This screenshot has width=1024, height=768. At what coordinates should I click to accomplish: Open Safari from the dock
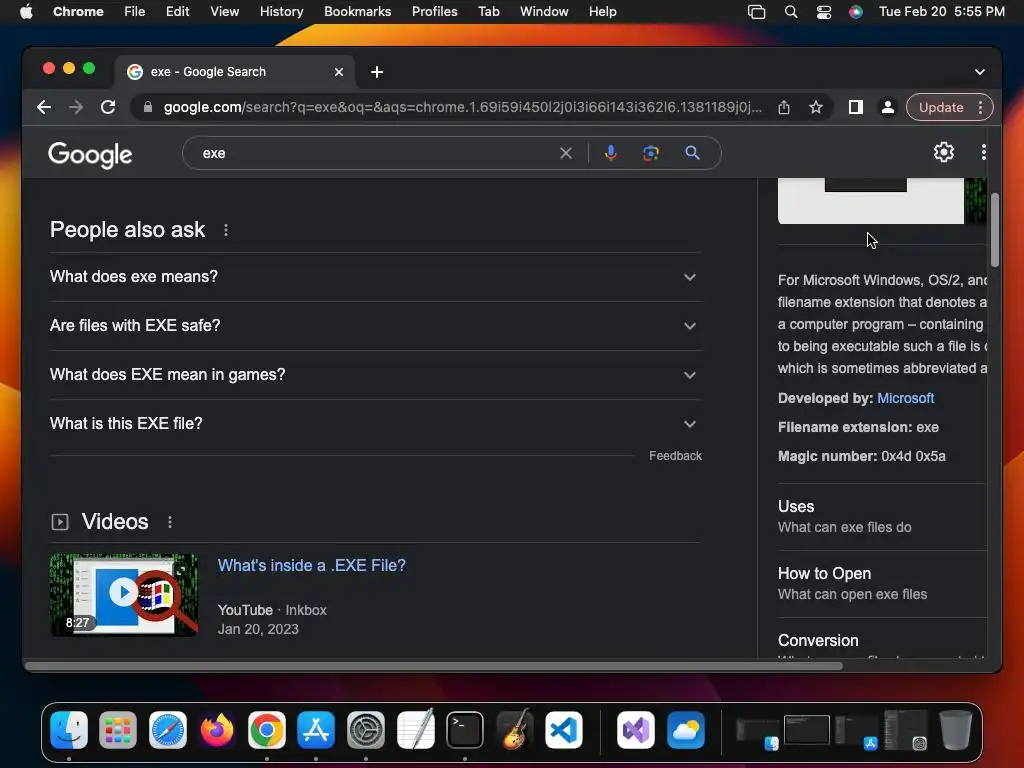click(x=168, y=729)
